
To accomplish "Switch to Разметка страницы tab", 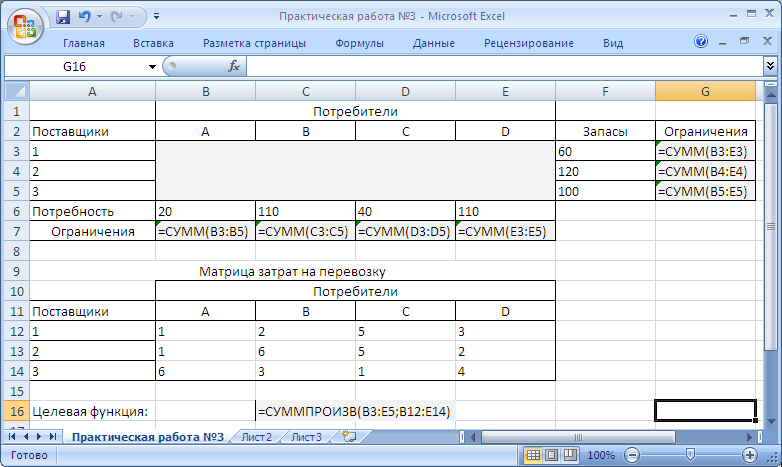I will (x=254, y=43).
